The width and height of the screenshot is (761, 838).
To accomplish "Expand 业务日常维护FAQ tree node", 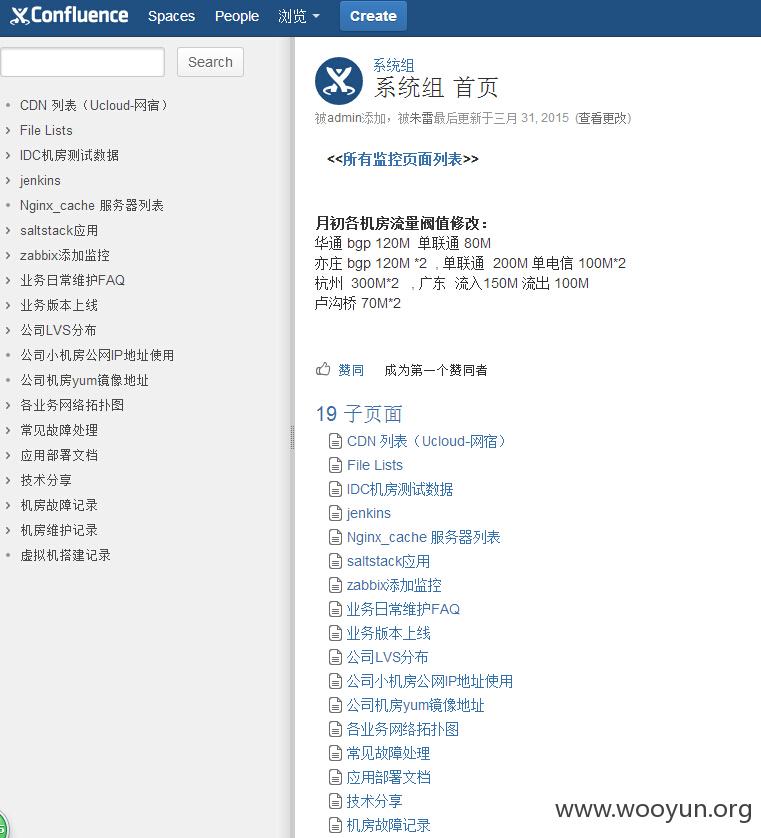I will tap(7, 280).
